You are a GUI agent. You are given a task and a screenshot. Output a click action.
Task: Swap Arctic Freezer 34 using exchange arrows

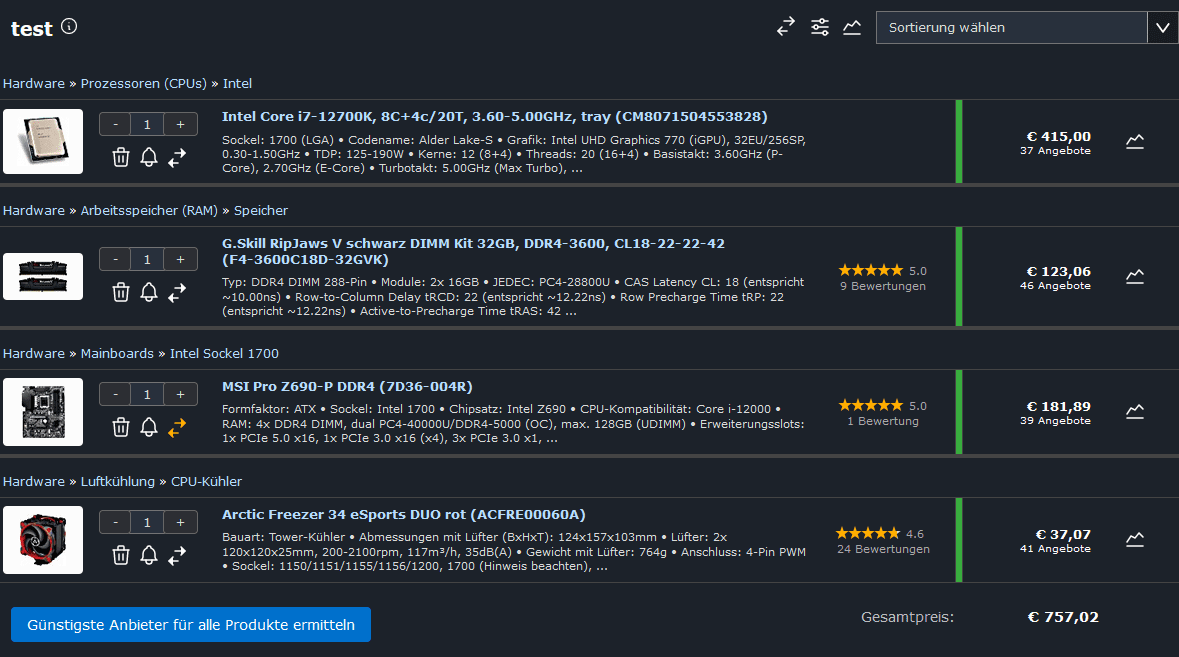pos(177,556)
